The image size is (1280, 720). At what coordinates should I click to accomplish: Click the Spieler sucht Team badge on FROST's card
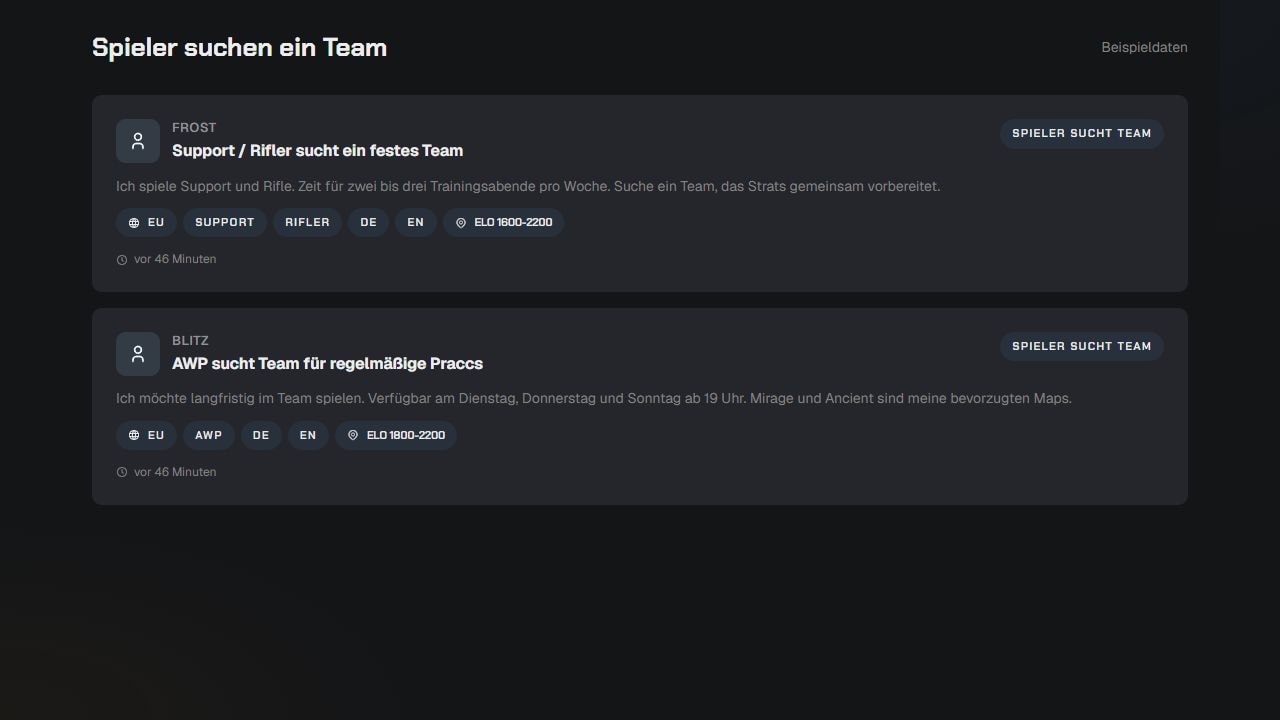[x=1082, y=133]
